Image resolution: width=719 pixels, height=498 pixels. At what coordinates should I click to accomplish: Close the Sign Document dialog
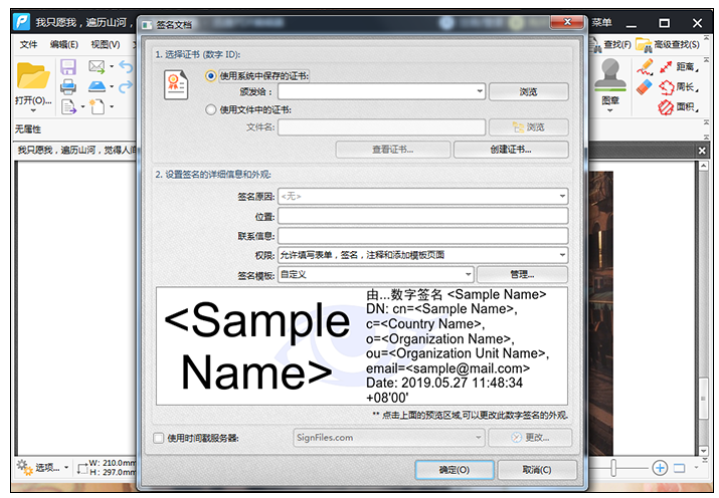[x=567, y=22]
